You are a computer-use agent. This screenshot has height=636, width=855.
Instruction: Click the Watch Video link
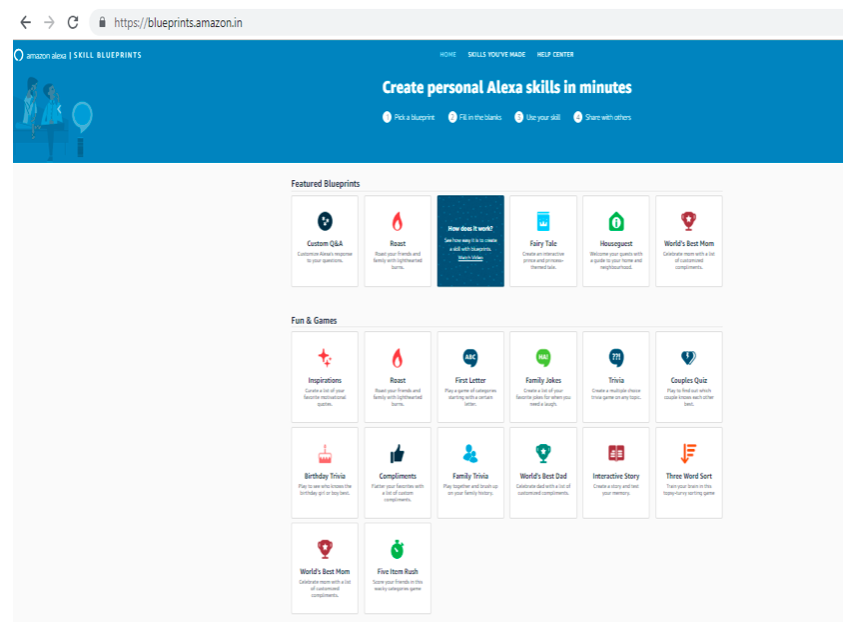[x=470, y=258]
